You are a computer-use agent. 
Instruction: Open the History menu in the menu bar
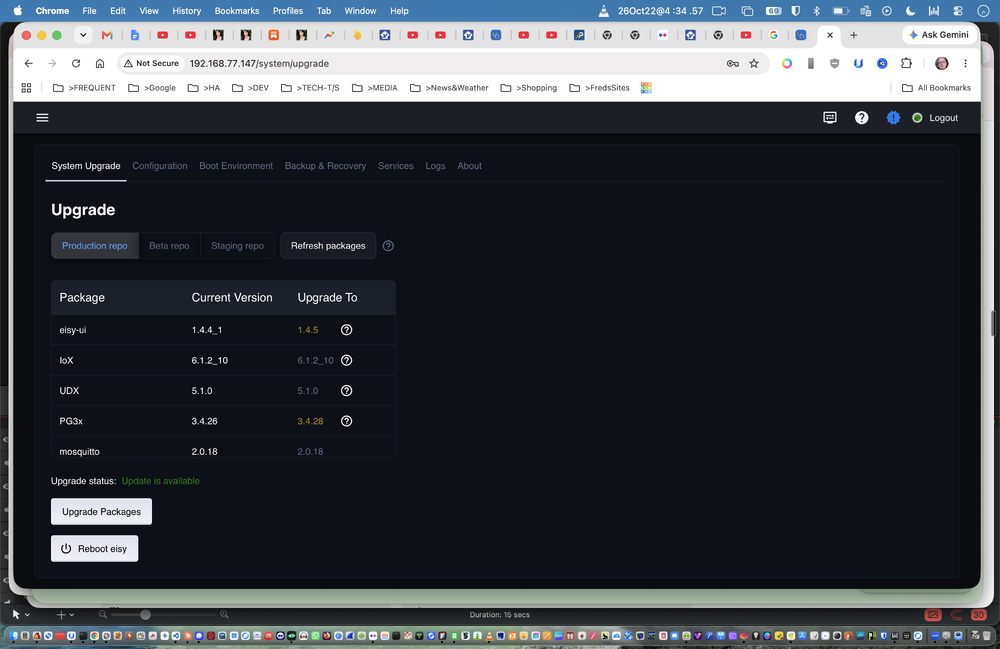click(186, 11)
